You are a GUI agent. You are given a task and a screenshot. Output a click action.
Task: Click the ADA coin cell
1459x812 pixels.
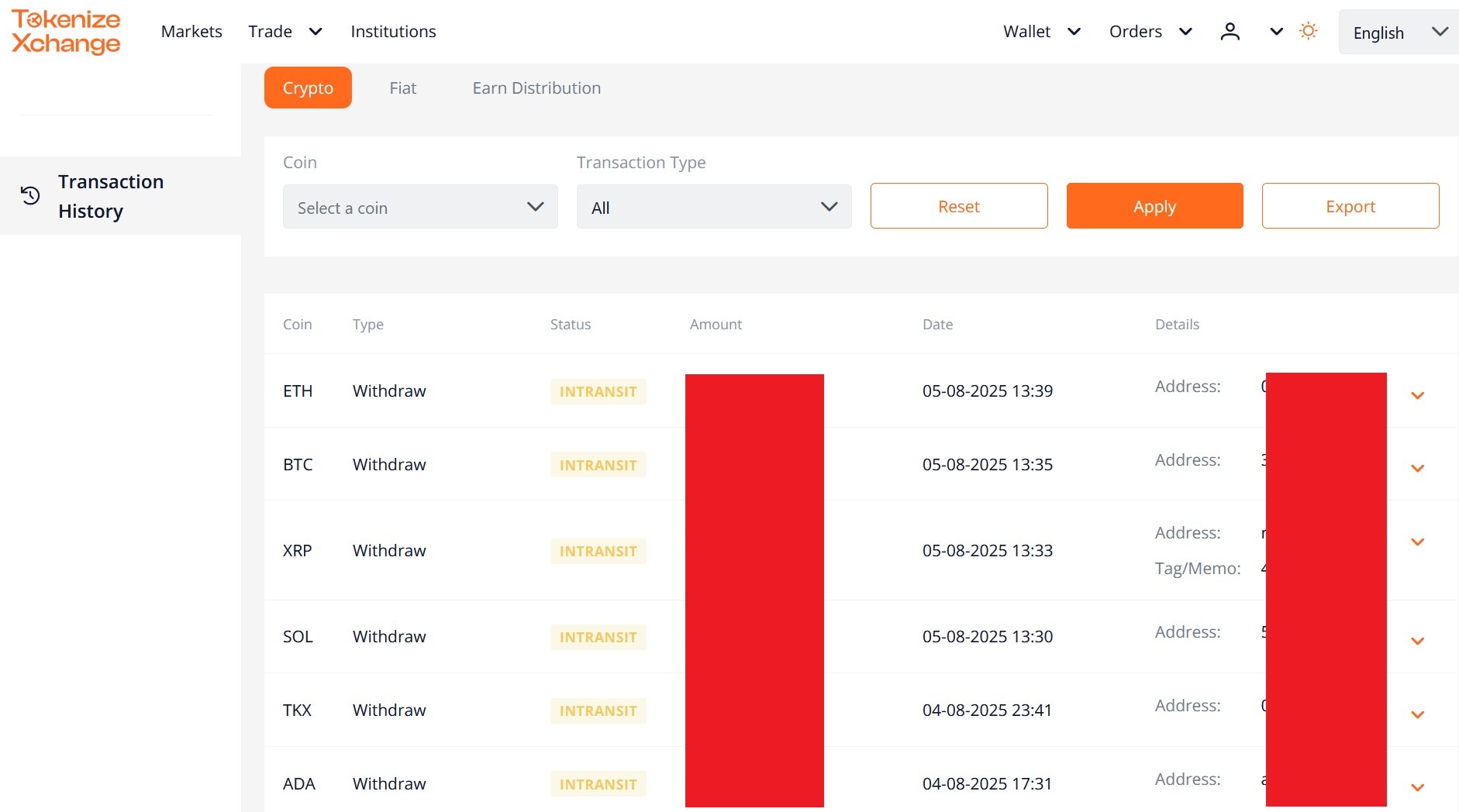click(x=299, y=784)
